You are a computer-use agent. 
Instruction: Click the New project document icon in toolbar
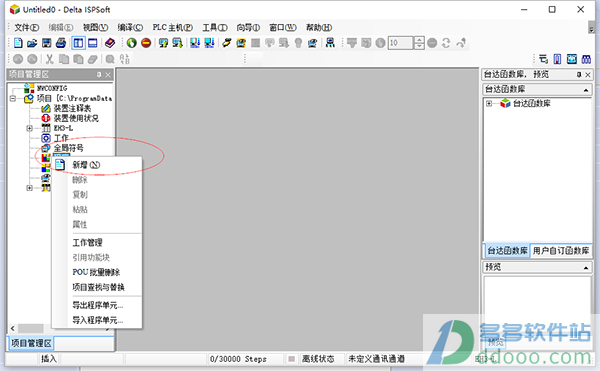18,43
